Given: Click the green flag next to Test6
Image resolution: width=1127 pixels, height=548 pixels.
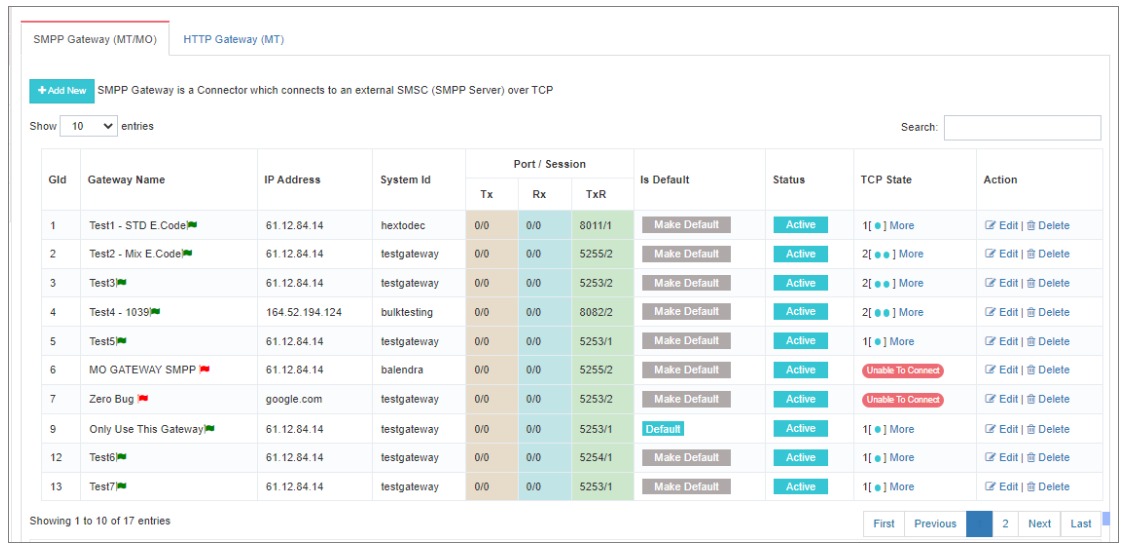Looking at the screenshot, I should 121,457.
